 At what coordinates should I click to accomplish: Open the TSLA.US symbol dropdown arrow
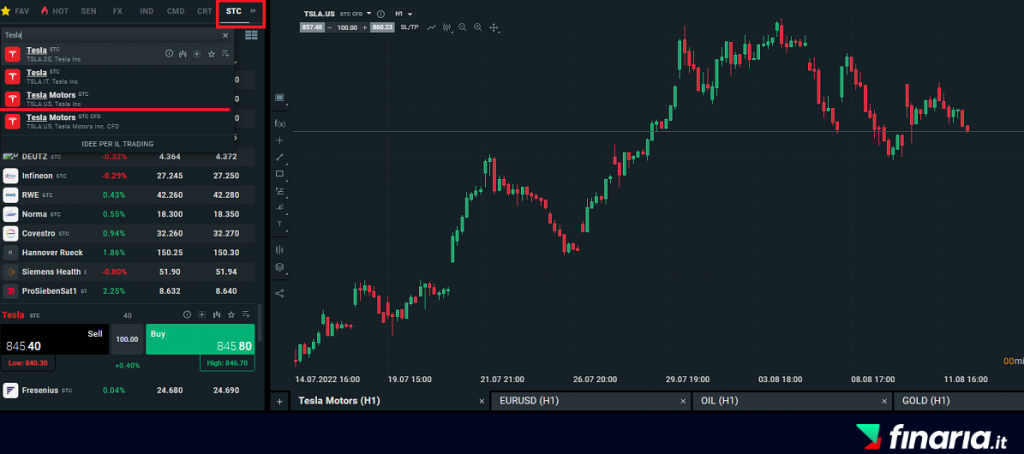coord(369,14)
